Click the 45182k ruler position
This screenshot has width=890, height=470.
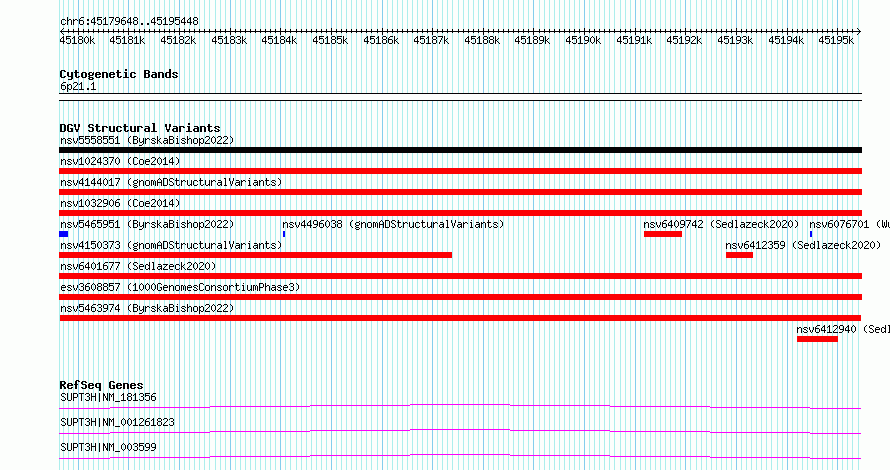pyautogui.click(x=178, y=40)
